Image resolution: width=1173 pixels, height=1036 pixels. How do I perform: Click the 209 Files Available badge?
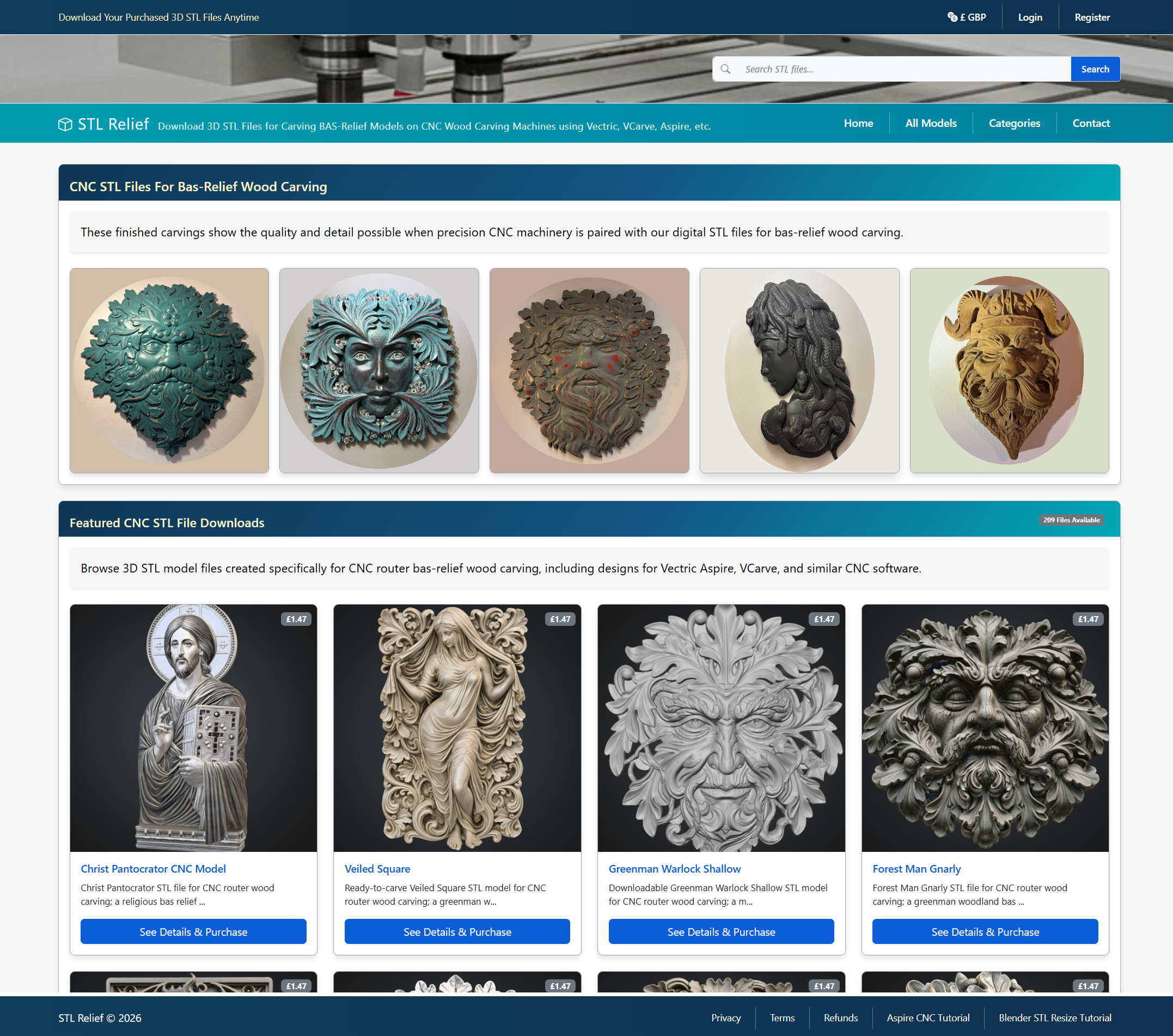[1071, 520]
